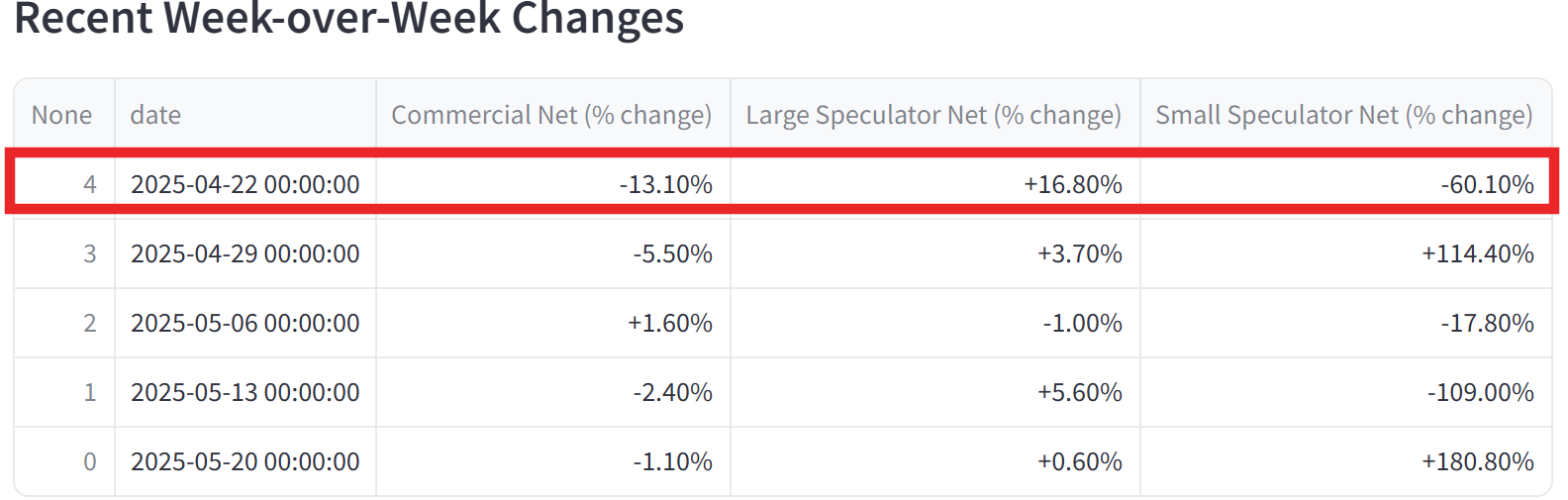Select the +114.40% Small Speculator cell
This screenshot has width=1568, height=500.
pos(1345,253)
